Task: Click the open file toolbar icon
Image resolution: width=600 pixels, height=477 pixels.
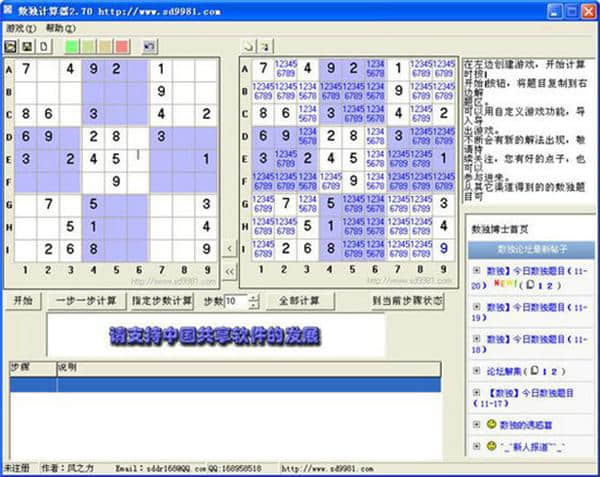Action: (11, 46)
